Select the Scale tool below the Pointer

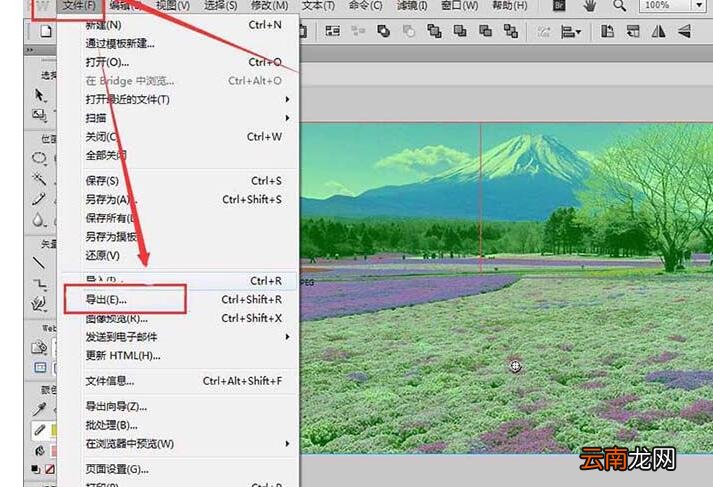[40, 115]
